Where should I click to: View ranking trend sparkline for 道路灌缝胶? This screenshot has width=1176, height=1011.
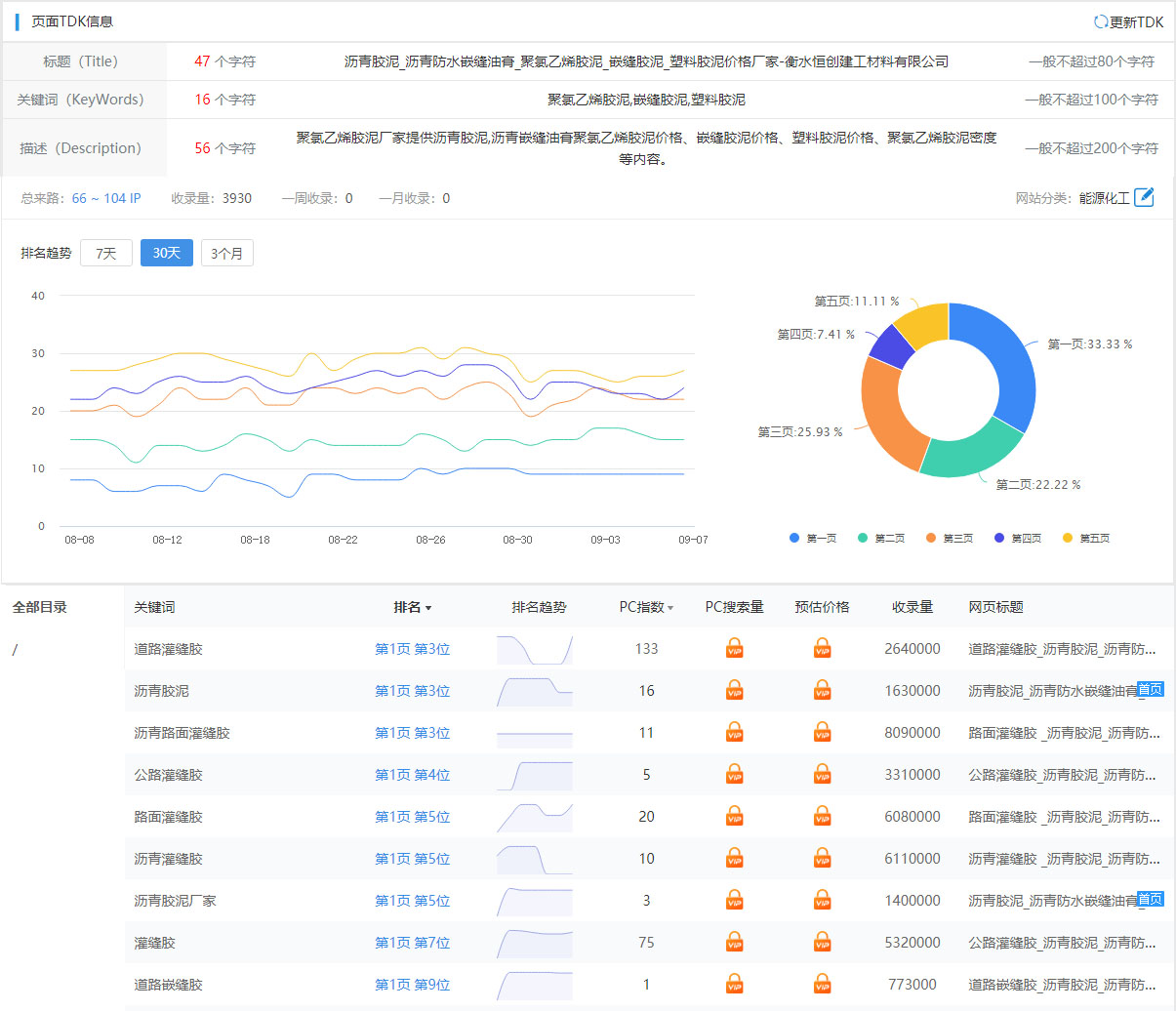tap(534, 650)
